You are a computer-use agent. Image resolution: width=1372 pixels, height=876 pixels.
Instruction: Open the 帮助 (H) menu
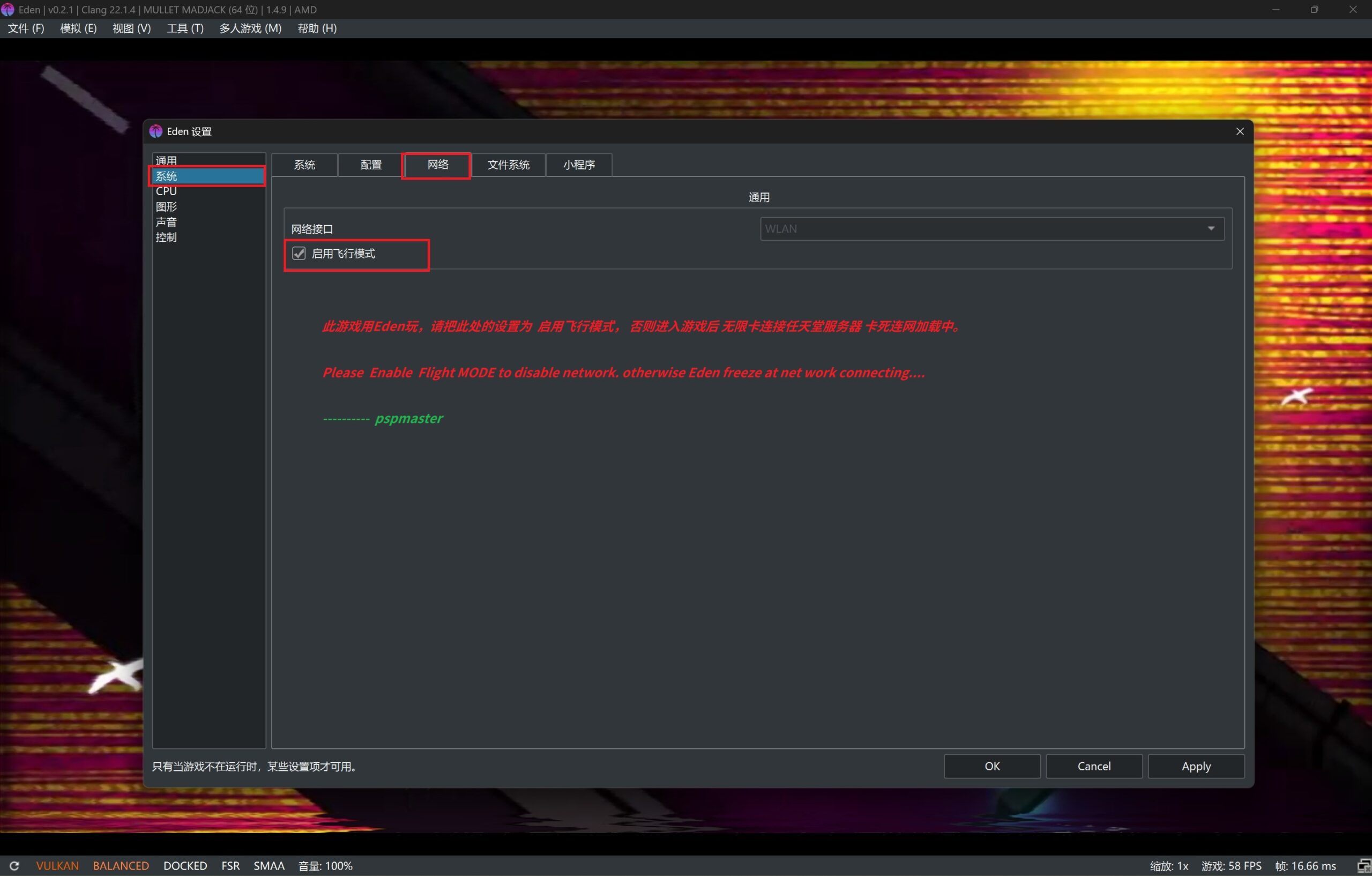[317, 28]
